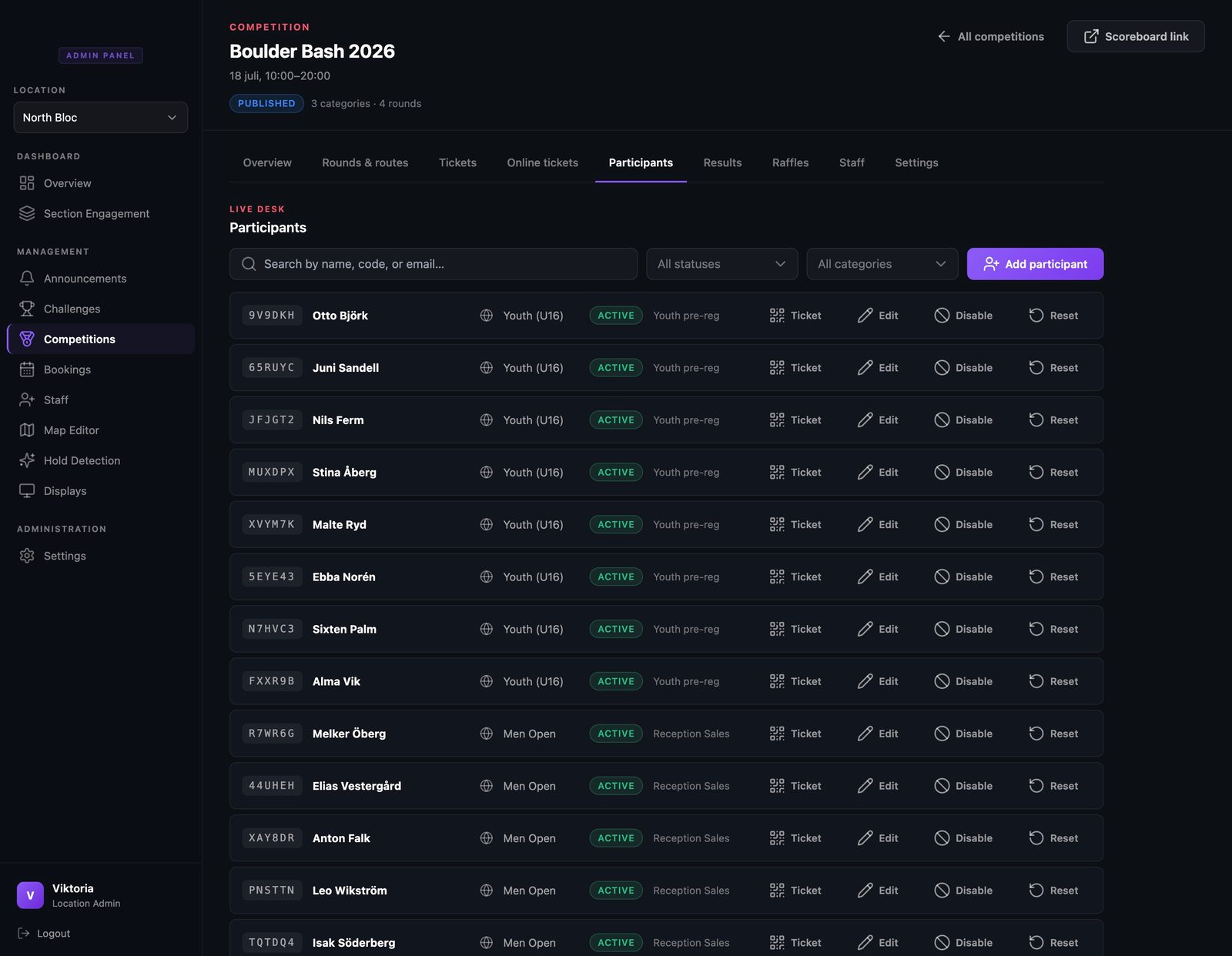Show ticket for Isak Söderberg
Image resolution: width=1232 pixels, height=956 pixels.
(x=795, y=943)
